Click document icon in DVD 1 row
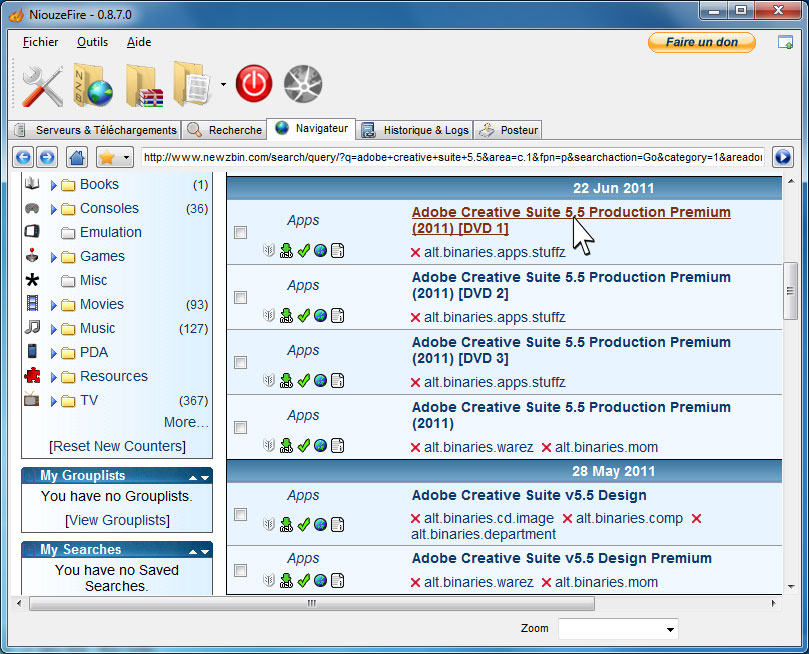The width and height of the screenshot is (809, 654). (x=337, y=251)
